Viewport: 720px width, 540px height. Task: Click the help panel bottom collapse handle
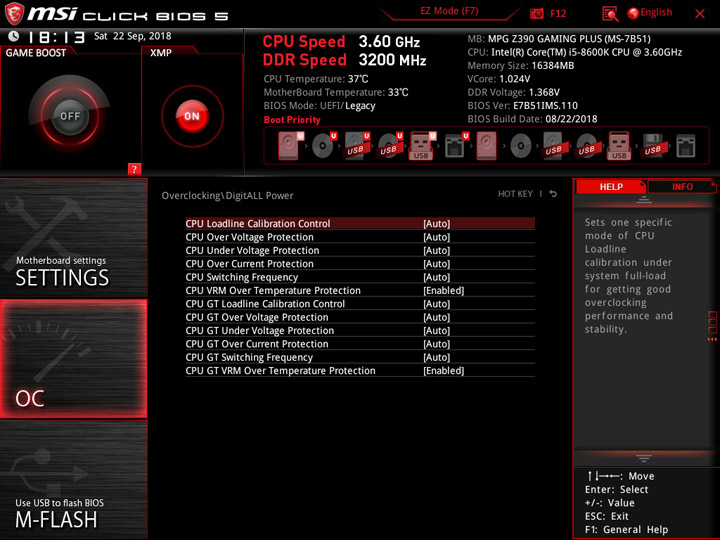[x=644, y=458]
